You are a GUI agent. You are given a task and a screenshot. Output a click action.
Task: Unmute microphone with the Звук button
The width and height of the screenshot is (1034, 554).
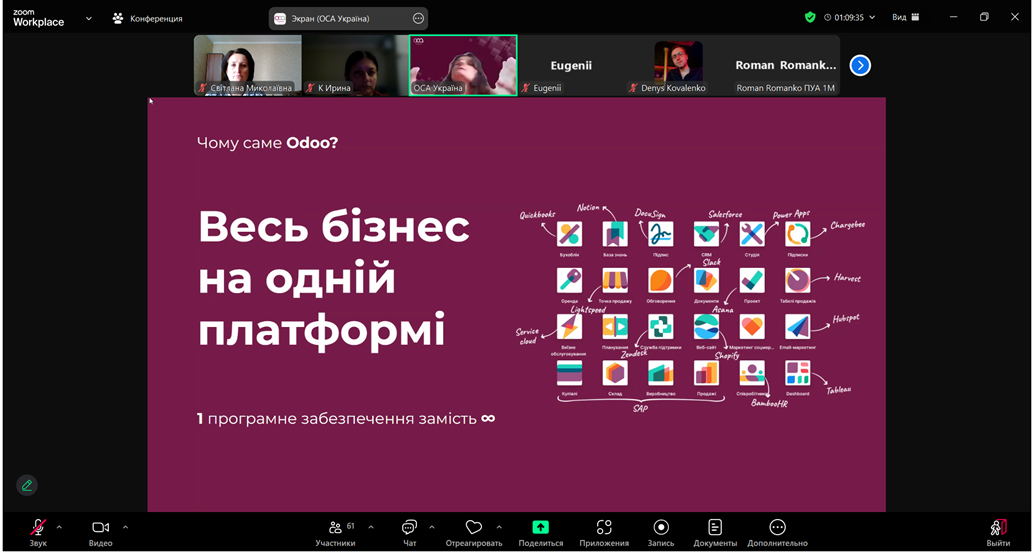38,533
